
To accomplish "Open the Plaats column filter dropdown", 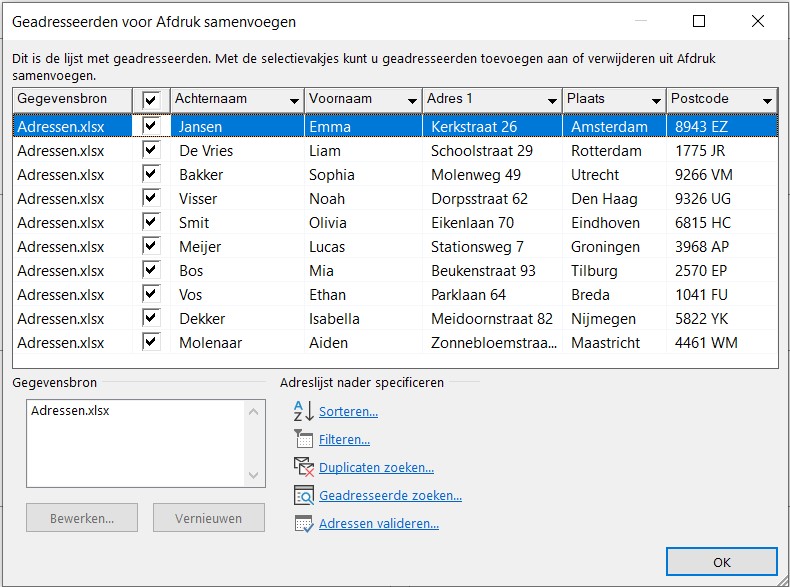I will tap(656, 101).
